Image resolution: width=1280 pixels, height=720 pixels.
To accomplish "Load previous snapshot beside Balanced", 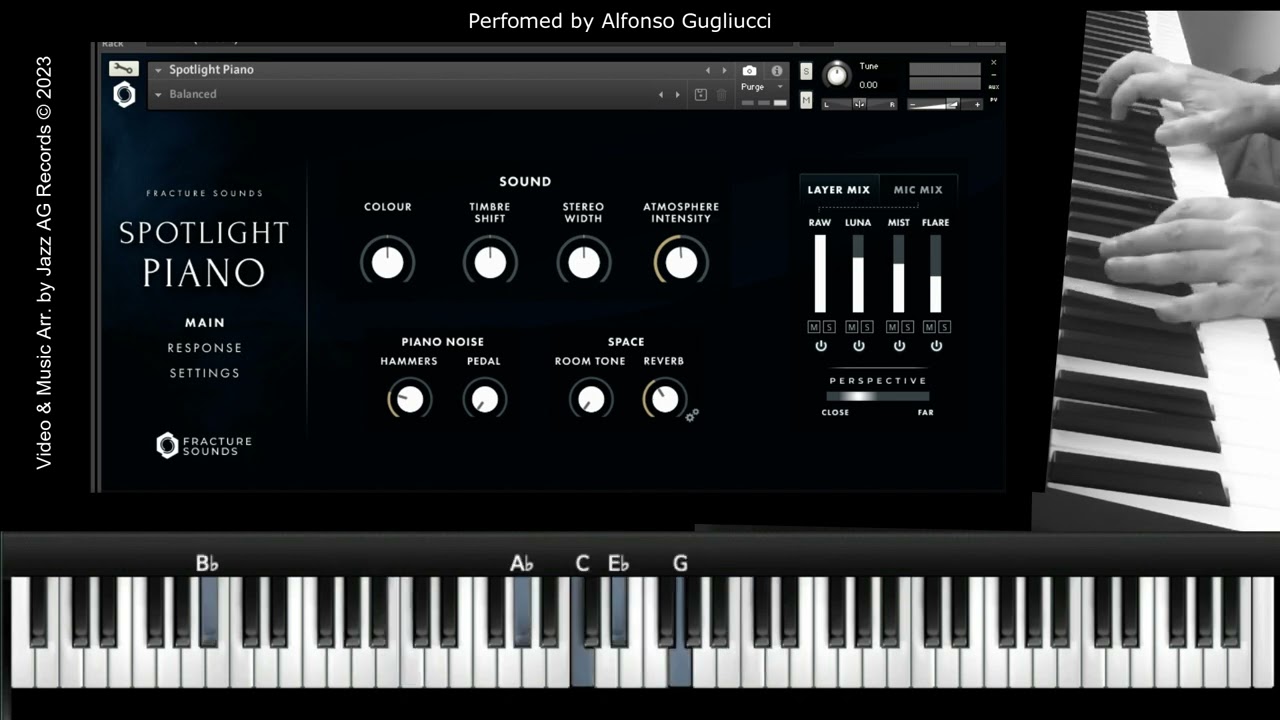I will pos(660,94).
